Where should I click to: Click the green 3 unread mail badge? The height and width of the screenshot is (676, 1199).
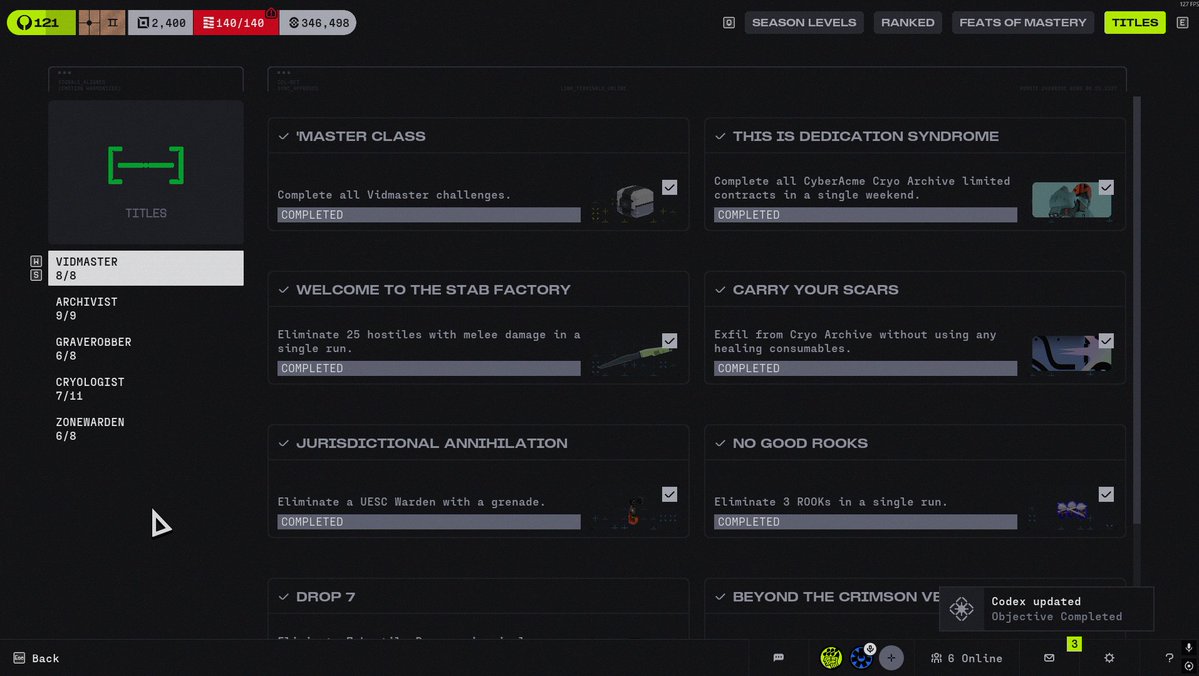1074,644
